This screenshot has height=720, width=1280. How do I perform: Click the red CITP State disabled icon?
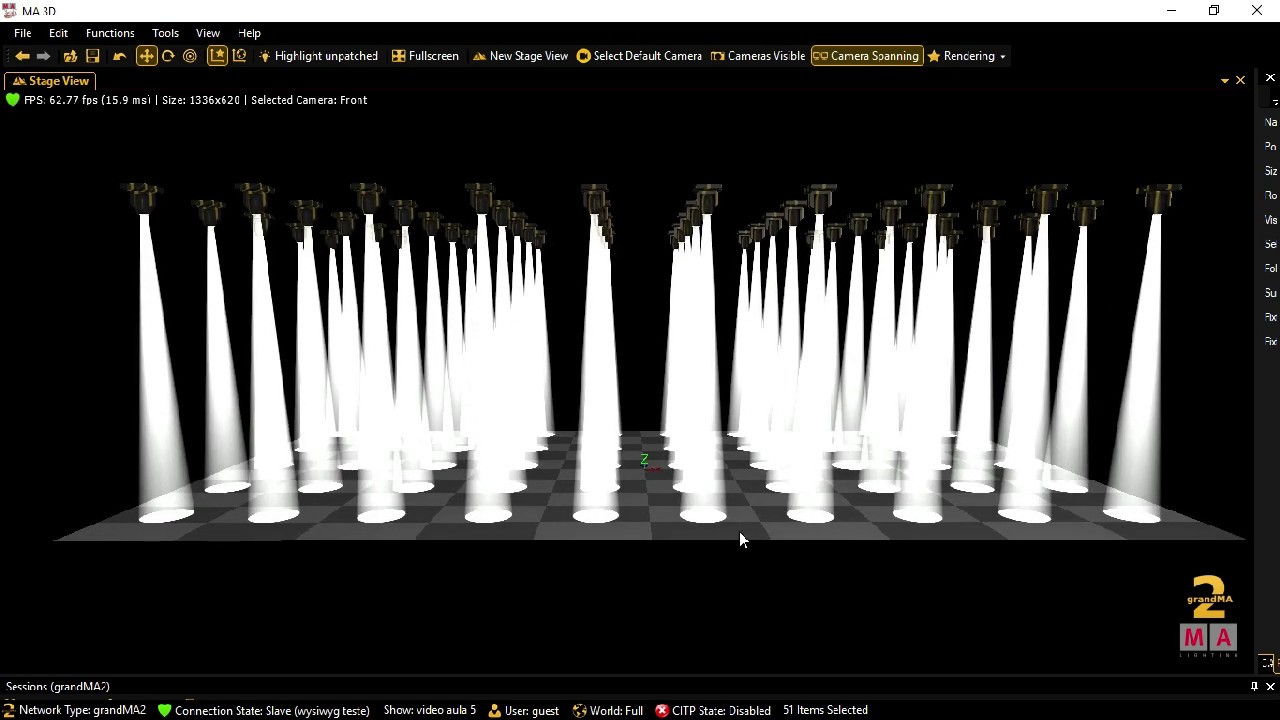[661, 710]
